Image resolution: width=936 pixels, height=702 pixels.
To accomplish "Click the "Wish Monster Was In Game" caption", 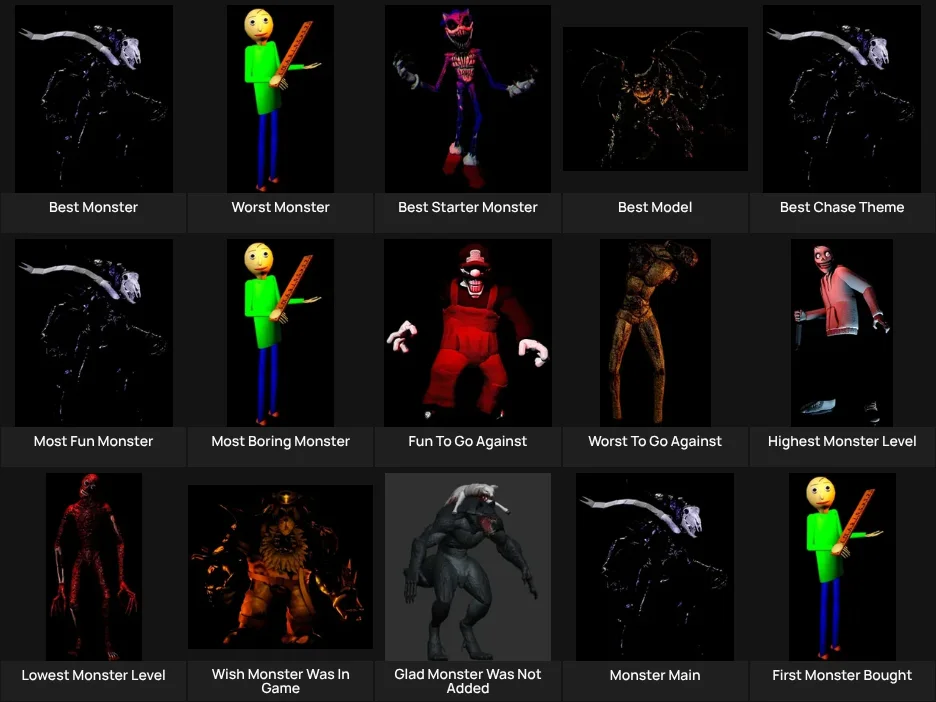I will [x=281, y=681].
